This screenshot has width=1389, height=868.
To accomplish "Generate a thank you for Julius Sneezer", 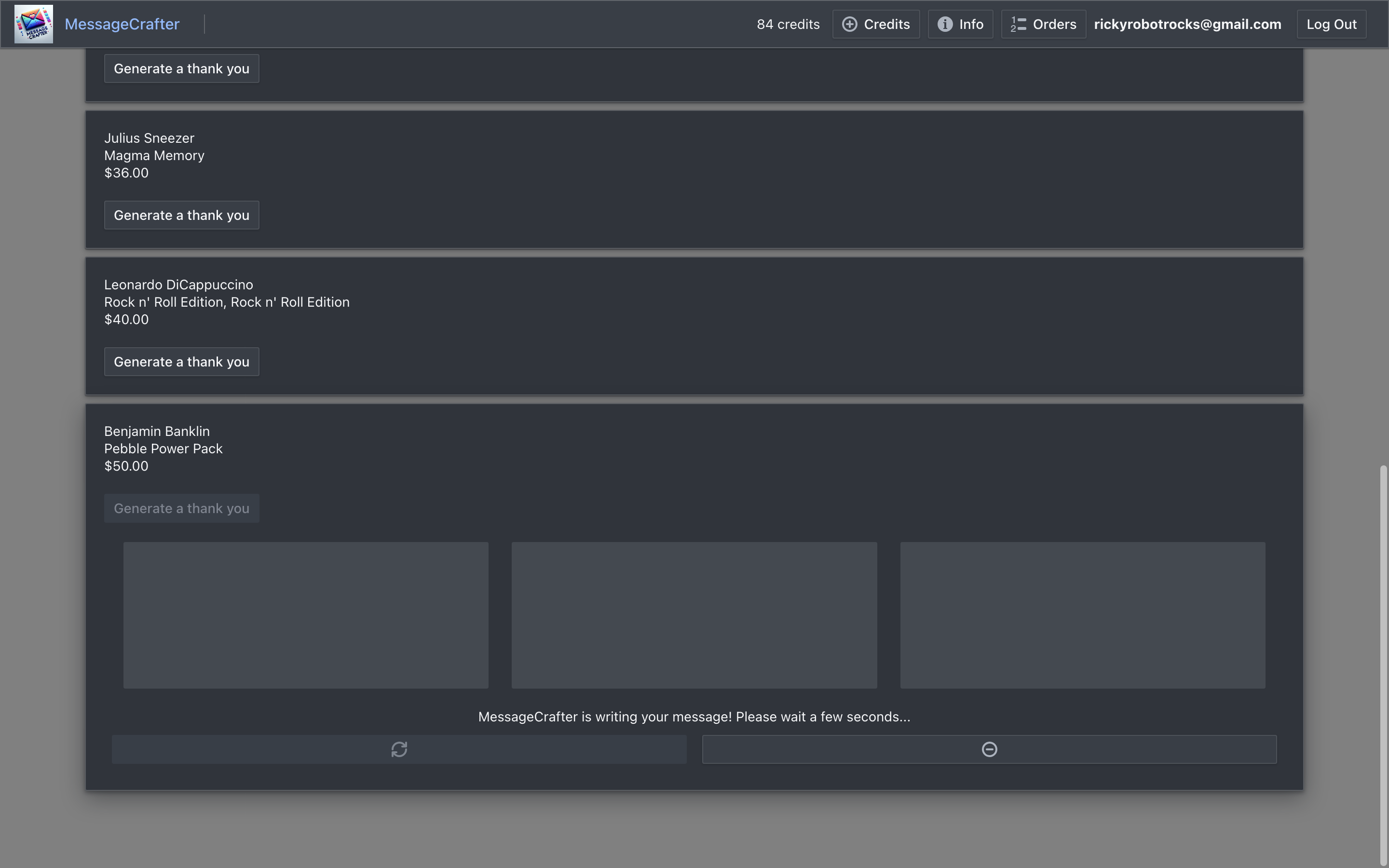I will 181,215.
